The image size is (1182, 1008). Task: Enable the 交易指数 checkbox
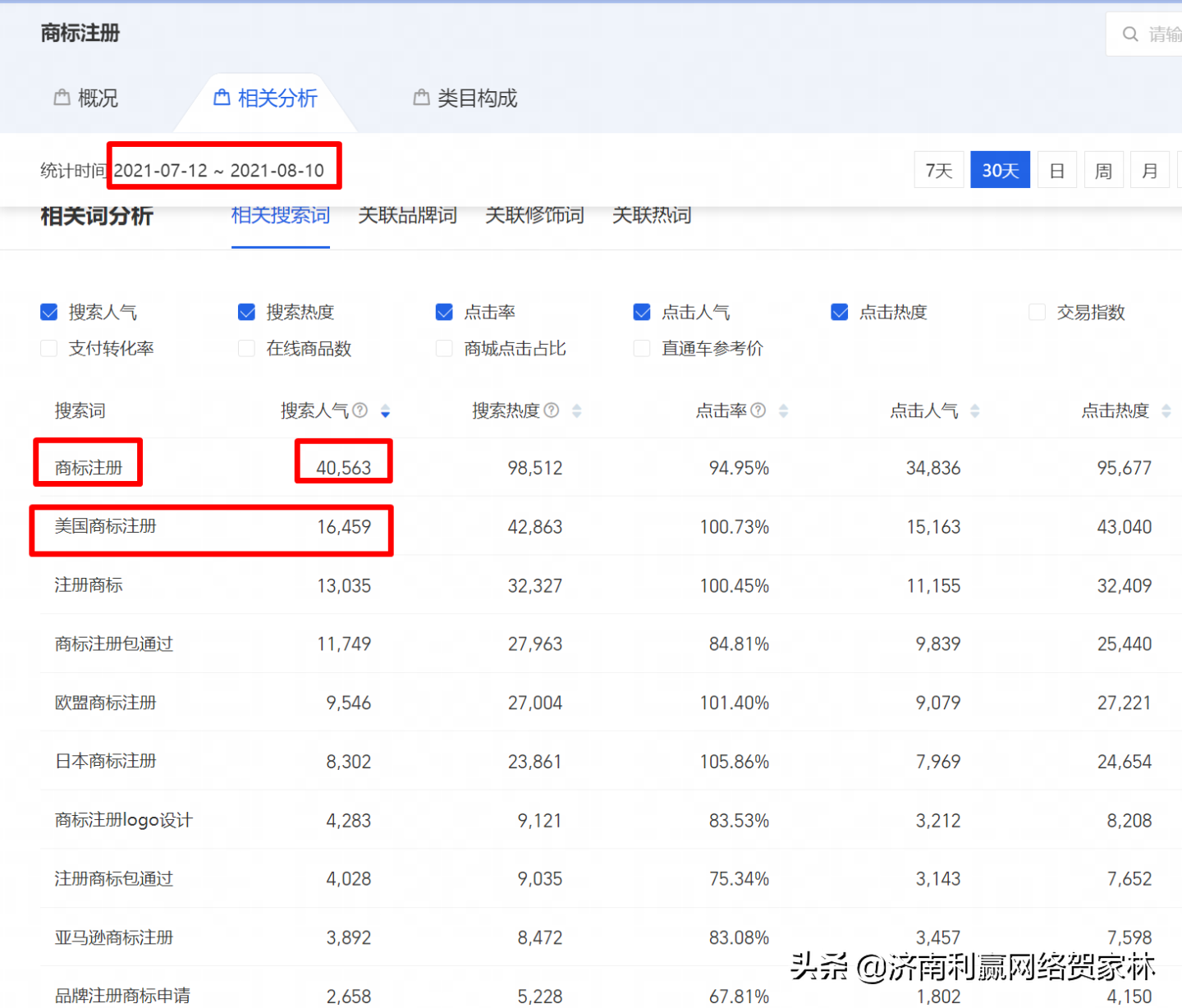(x=1036, y=312)
